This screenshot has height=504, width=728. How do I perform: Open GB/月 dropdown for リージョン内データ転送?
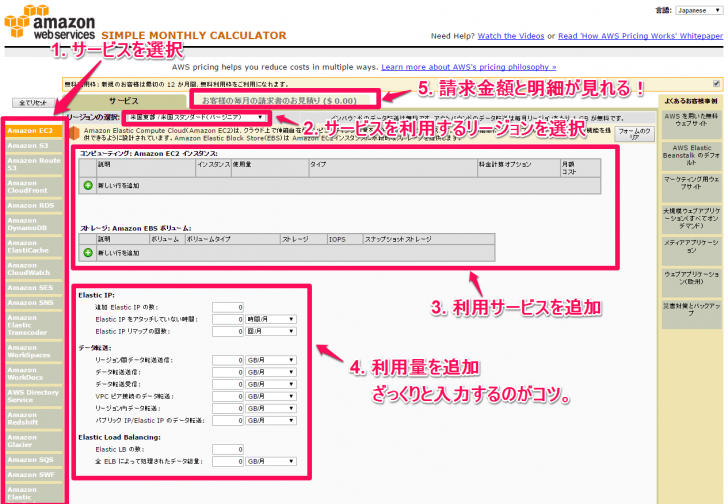pyautogui.click(x=271, y=408)
